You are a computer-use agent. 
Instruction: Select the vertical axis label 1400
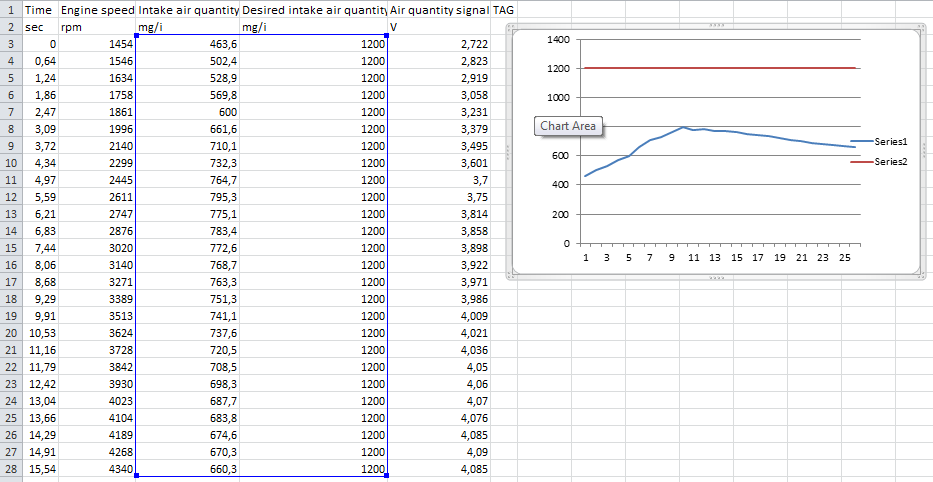[559, 40]
